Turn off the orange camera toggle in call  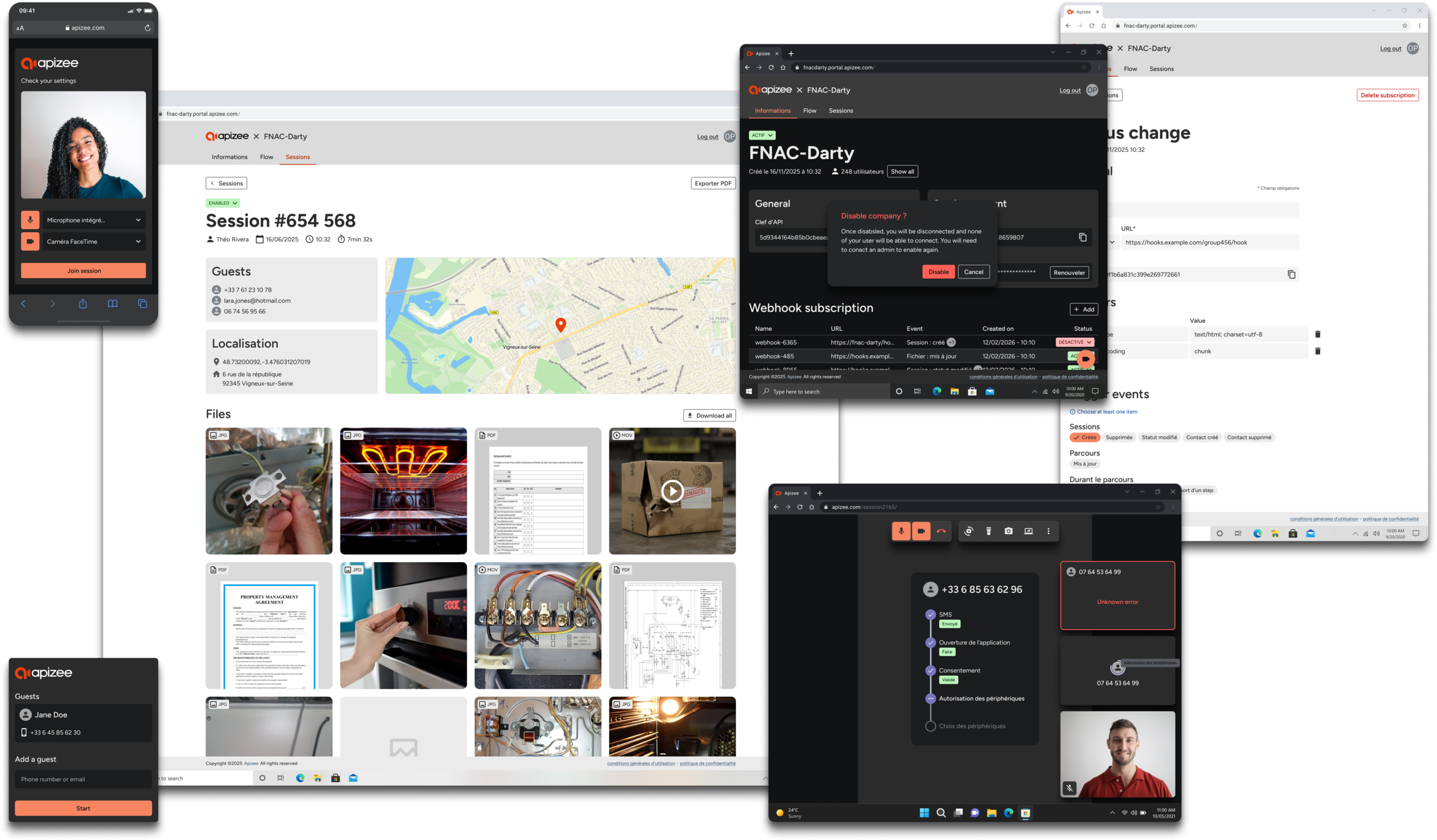921,531
